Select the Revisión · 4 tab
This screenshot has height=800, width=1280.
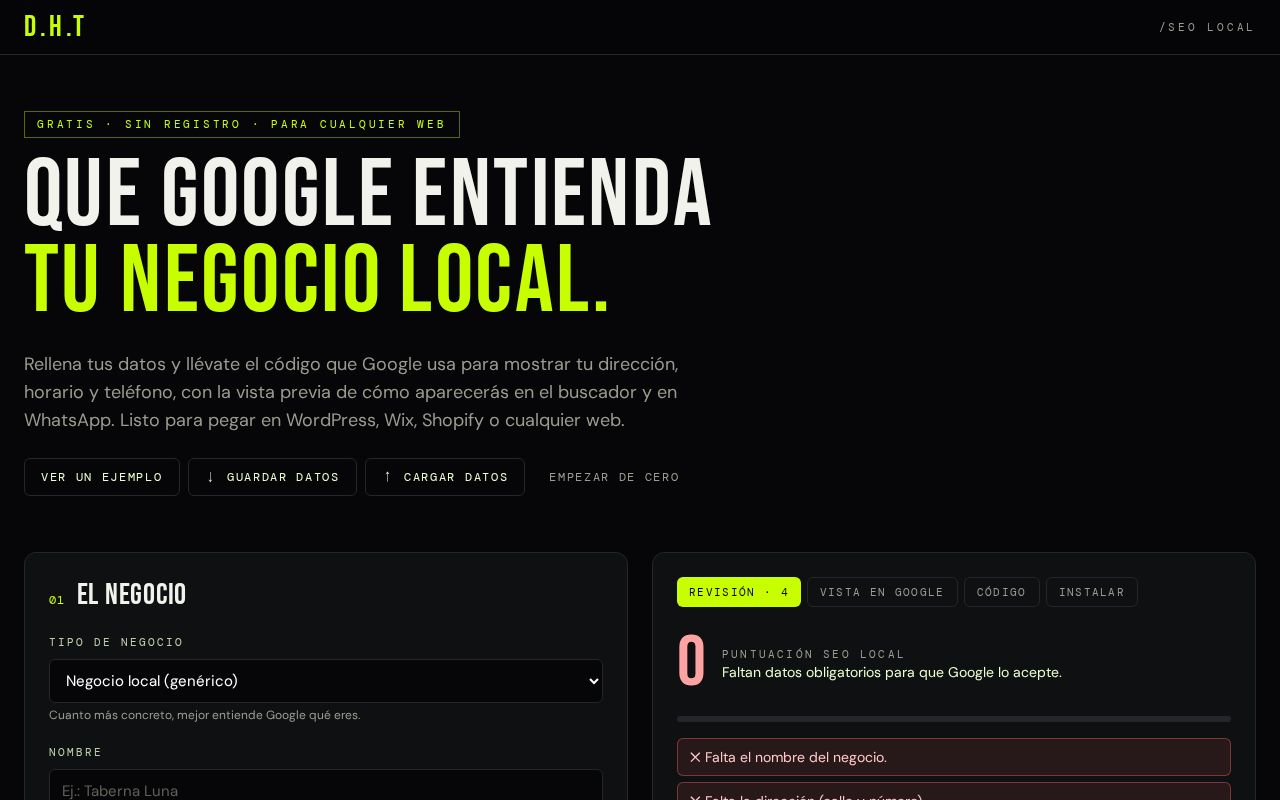tap(739, 592)
